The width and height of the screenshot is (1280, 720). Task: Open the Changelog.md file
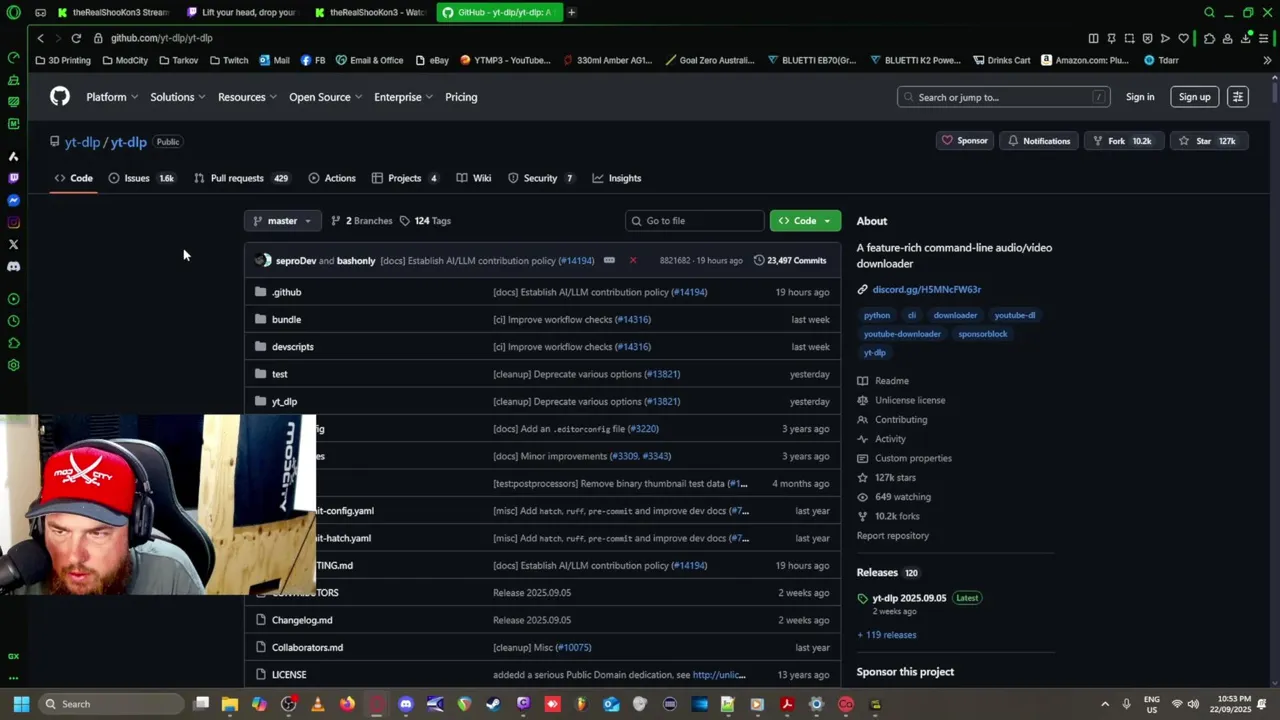tap(302, 620)
